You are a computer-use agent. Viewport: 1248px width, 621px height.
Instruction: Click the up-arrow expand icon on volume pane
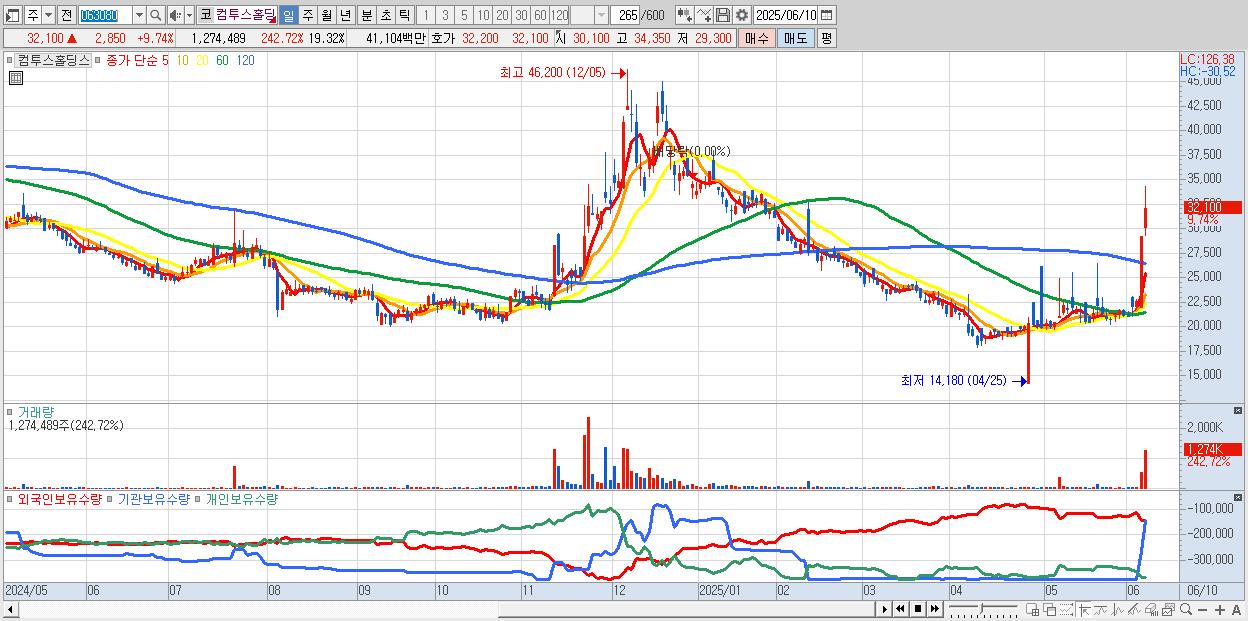click(x=1239, y=411)
